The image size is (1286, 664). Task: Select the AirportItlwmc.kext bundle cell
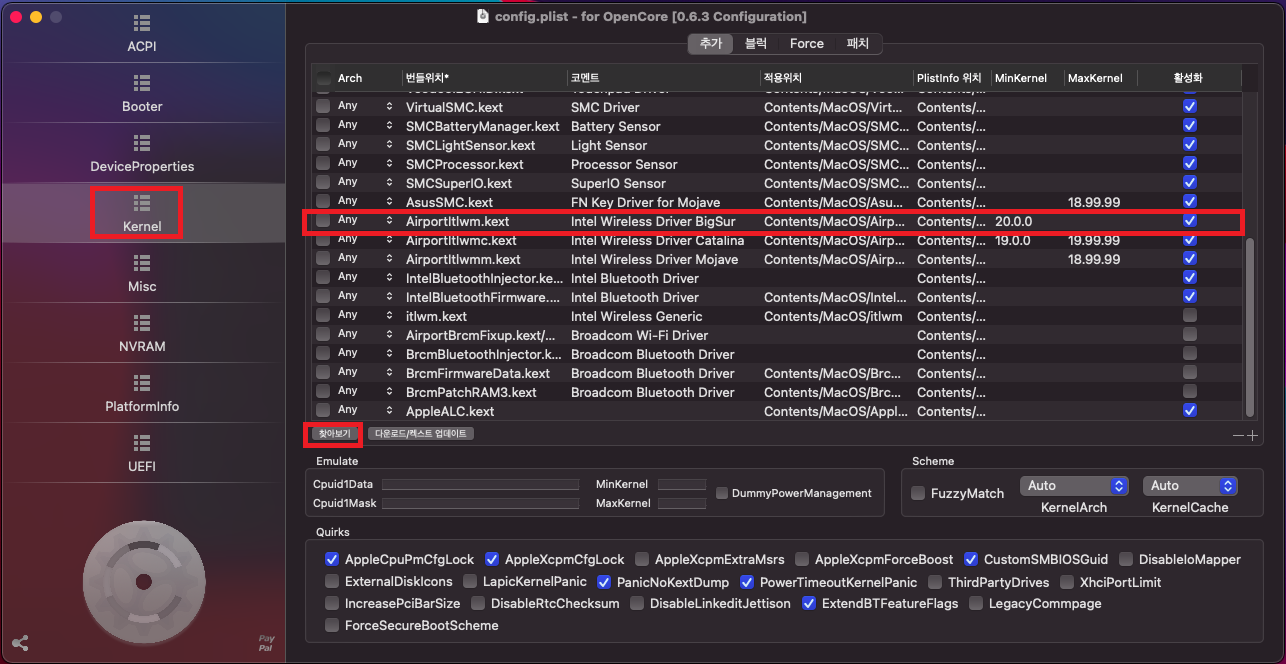click(x=461, y=240)
